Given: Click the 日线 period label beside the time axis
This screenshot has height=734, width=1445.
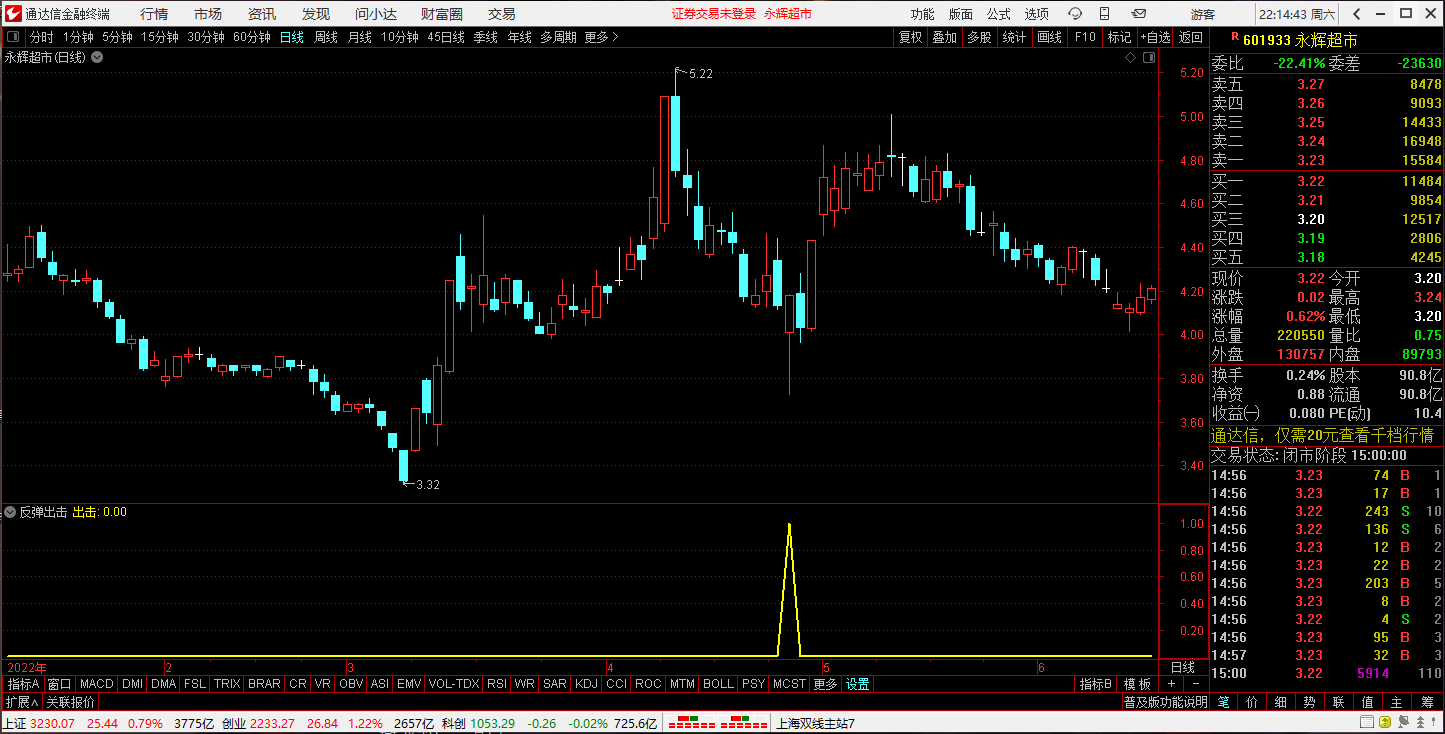Looking at the screenshot, I should pyautogui.click(x=1183, y=667).
